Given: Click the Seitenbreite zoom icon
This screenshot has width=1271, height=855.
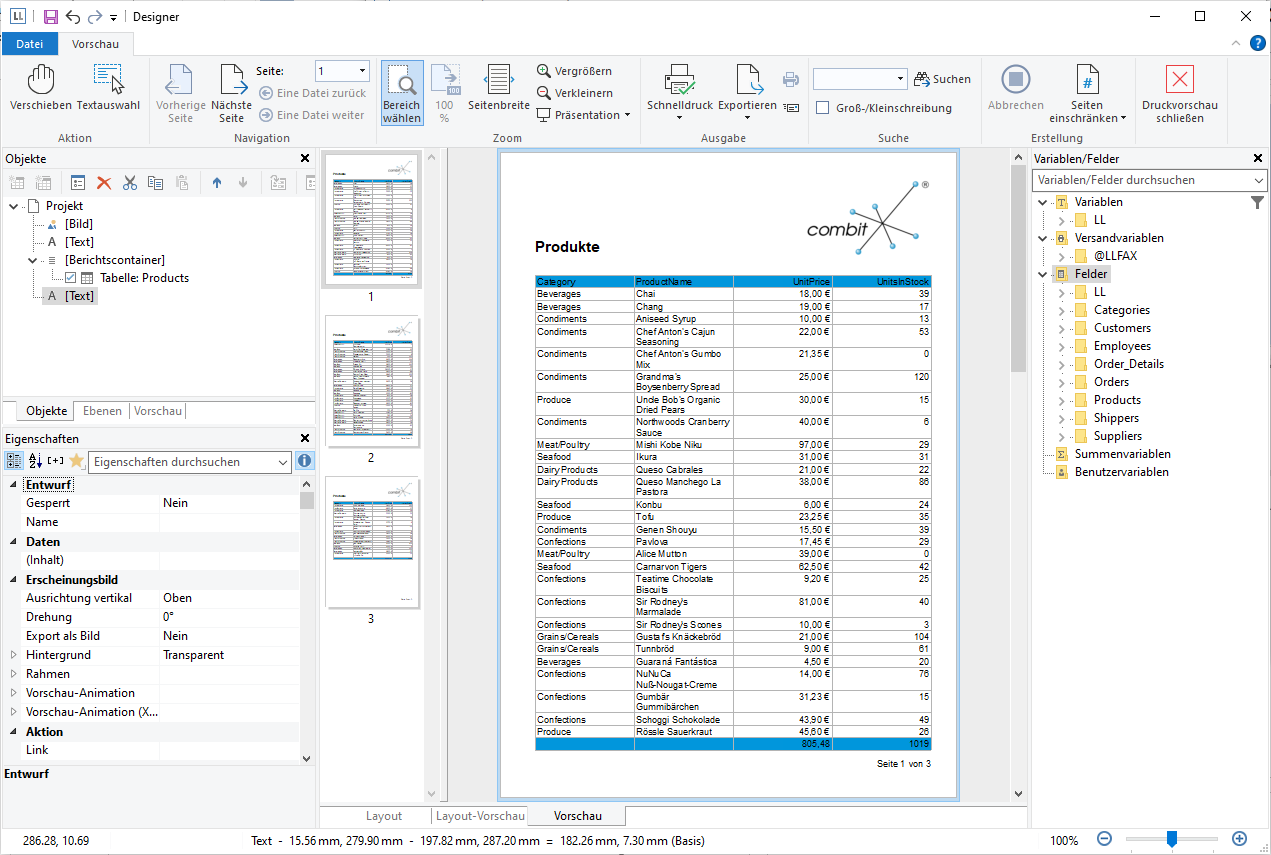Looking at the screenshot, I should [498, 80].
